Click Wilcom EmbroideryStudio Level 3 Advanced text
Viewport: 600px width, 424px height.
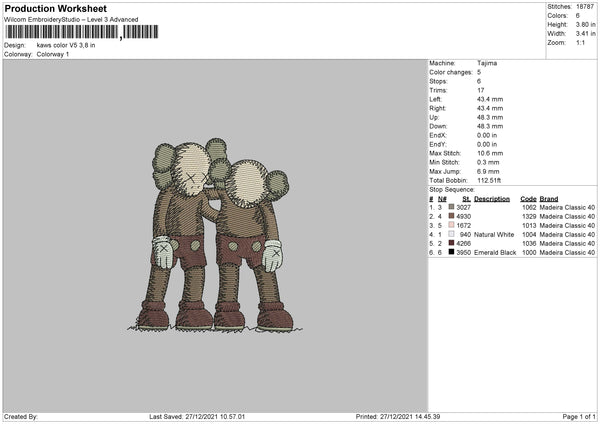tap(71, 20)
